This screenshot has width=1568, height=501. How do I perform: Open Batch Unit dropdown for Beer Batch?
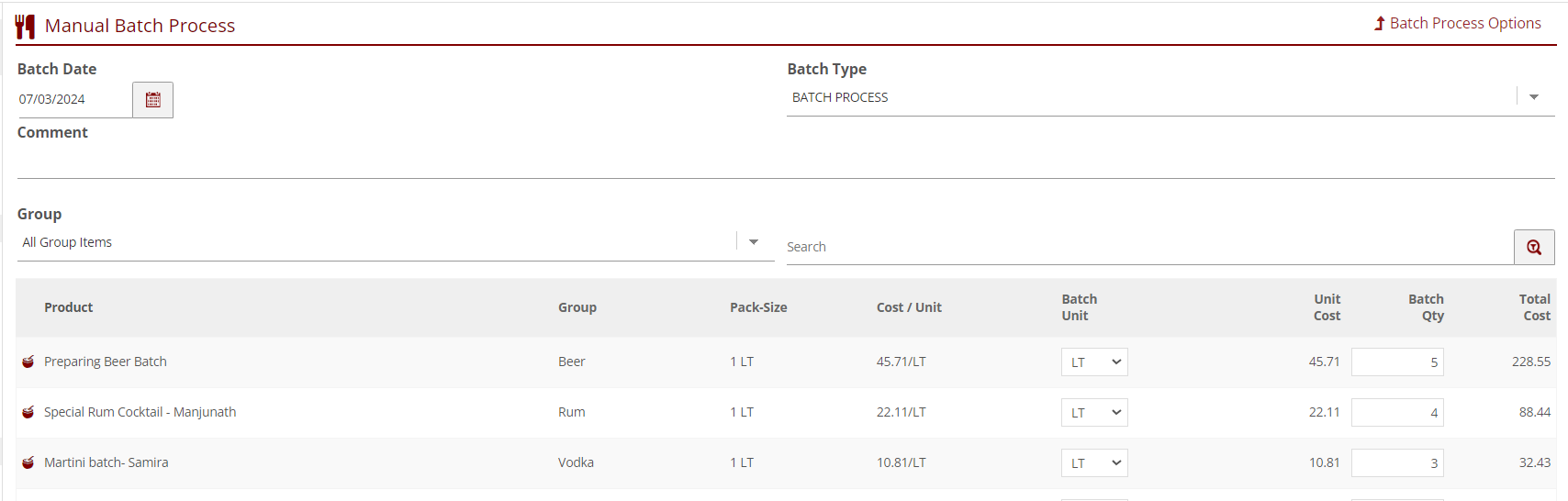pyautogui.click(x=1094, y=362)
